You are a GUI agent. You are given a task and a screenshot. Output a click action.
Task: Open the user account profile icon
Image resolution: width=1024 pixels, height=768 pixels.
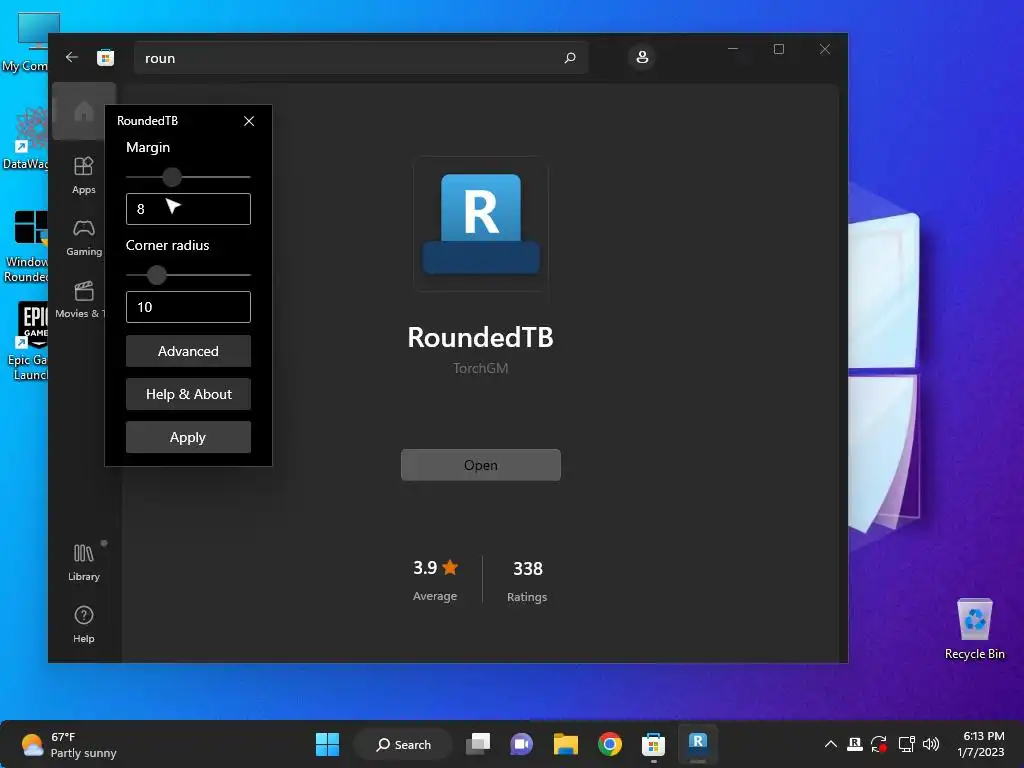(642, 57)
